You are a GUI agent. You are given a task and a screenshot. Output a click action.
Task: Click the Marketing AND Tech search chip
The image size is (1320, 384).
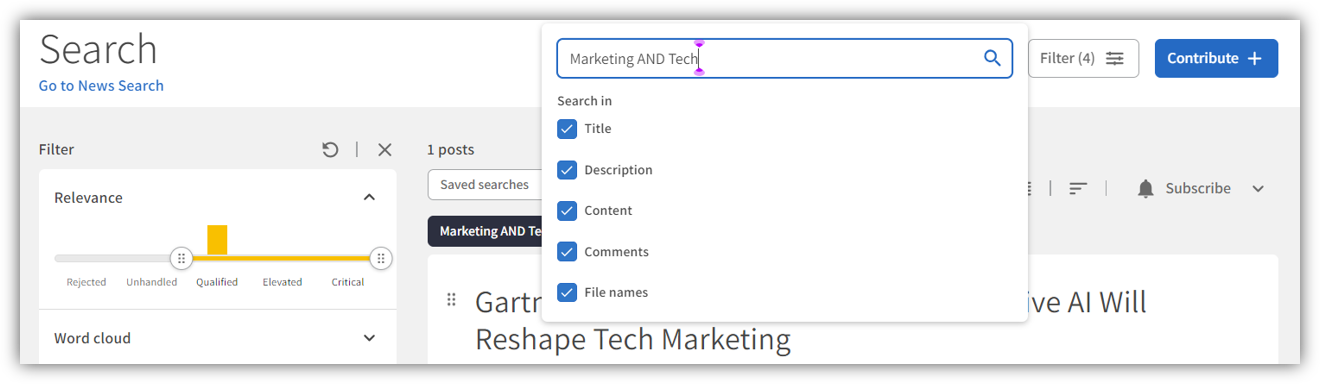484,231
